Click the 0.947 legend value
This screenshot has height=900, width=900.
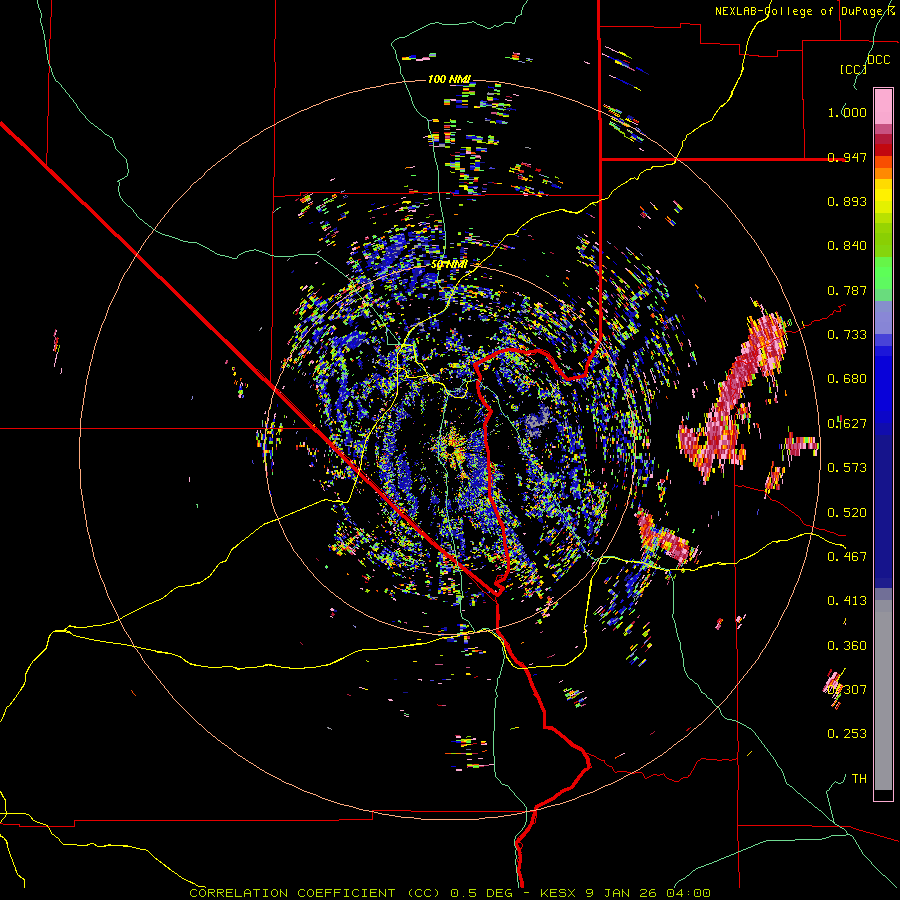pyautogui.click(x=847, y=157)
